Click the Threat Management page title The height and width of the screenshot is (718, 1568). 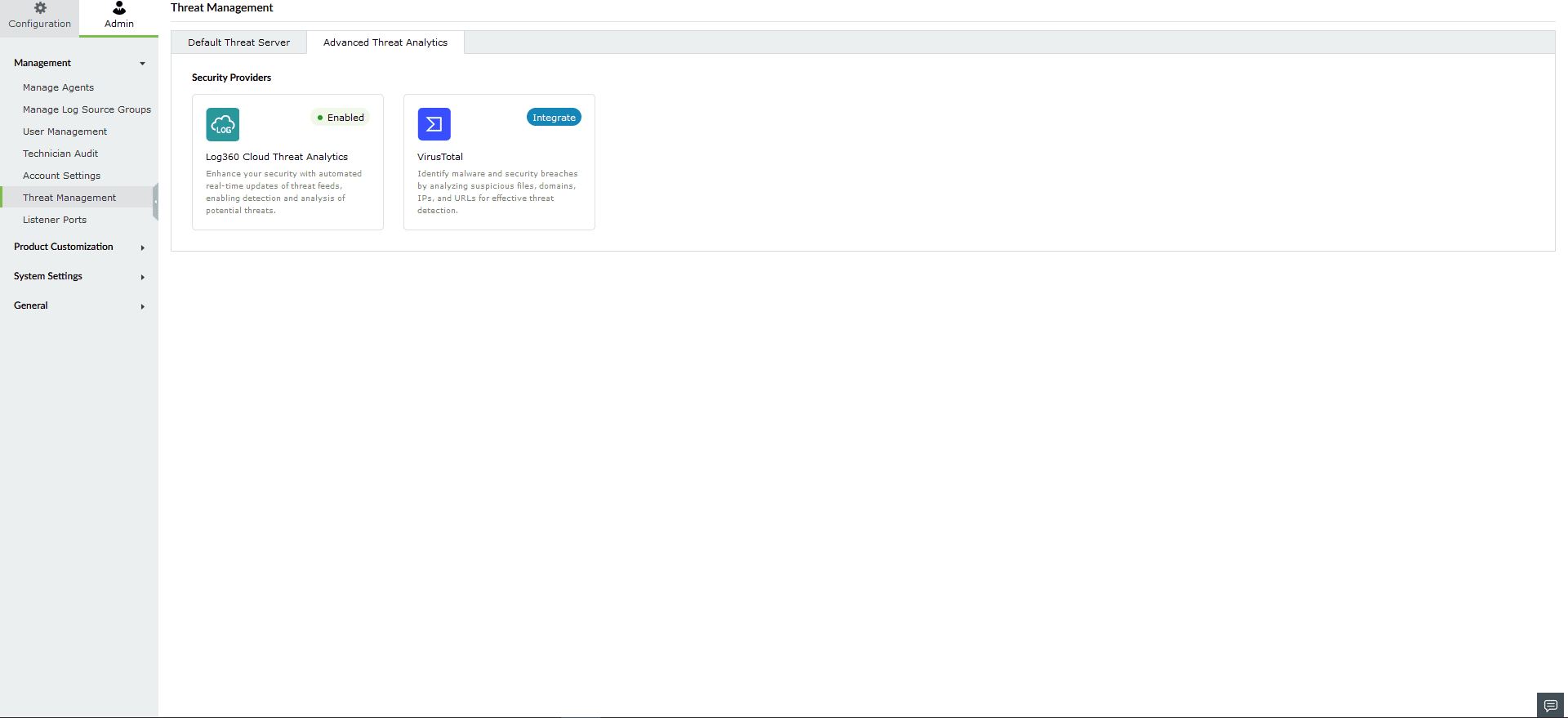tap(222, 7)
